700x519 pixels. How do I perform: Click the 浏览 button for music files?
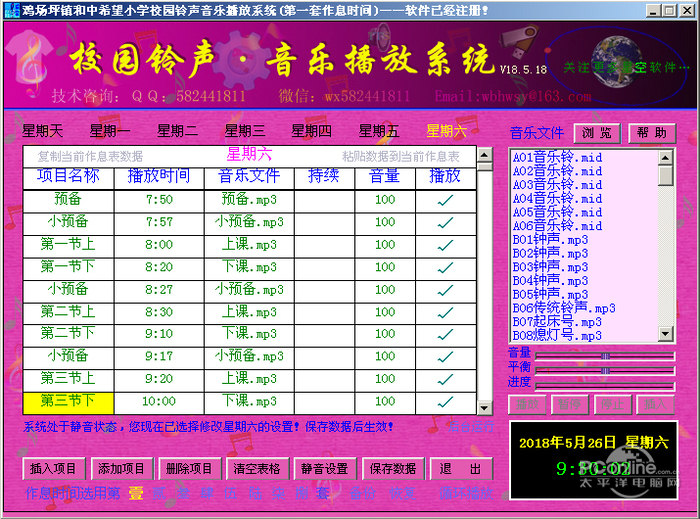597,133
